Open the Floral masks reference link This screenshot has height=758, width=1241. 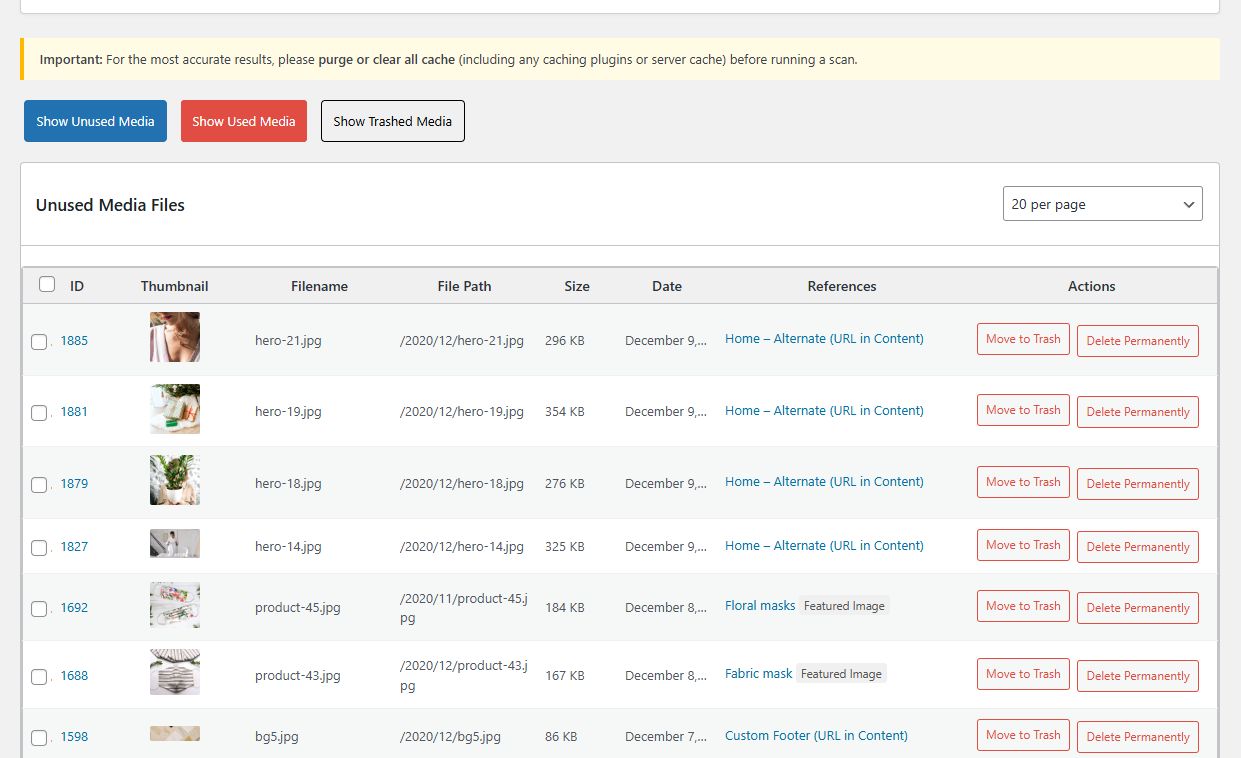click(x=759, y=606)
